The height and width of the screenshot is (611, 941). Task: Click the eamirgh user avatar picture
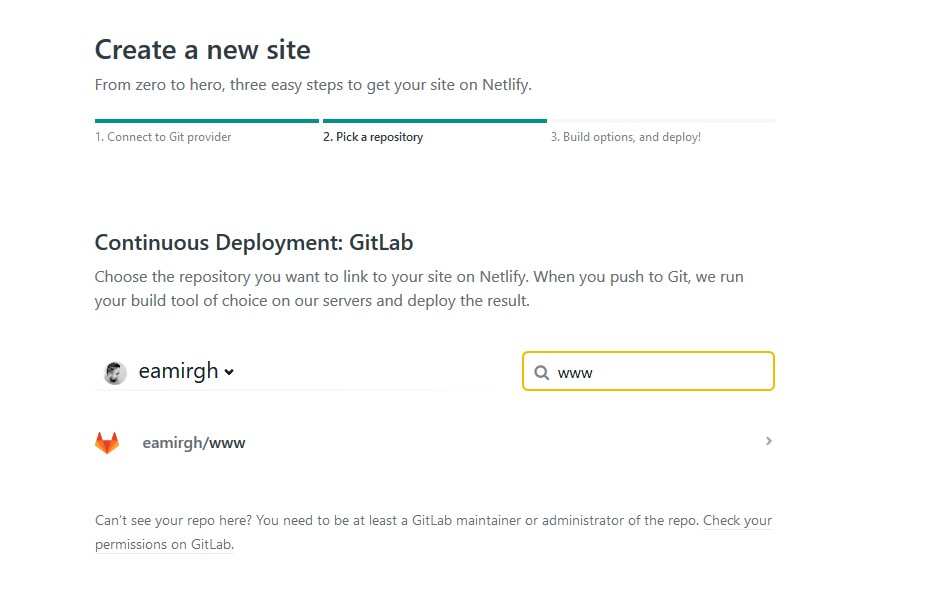click(x=115, y=372)
